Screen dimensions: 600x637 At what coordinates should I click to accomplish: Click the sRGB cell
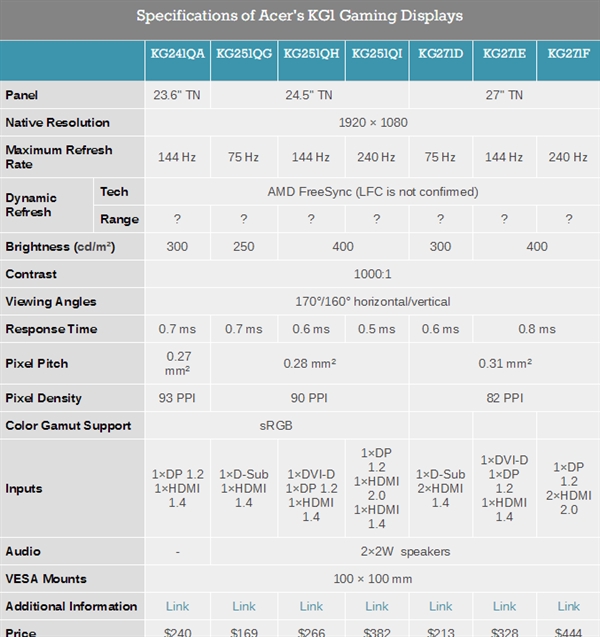[277, 426]
